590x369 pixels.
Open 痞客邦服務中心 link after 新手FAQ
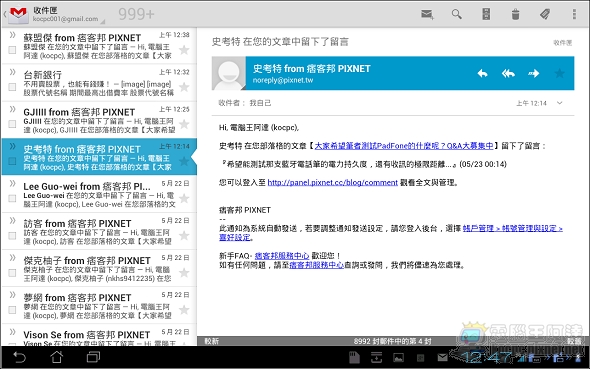pyautogui.click(x=282, y=256)
